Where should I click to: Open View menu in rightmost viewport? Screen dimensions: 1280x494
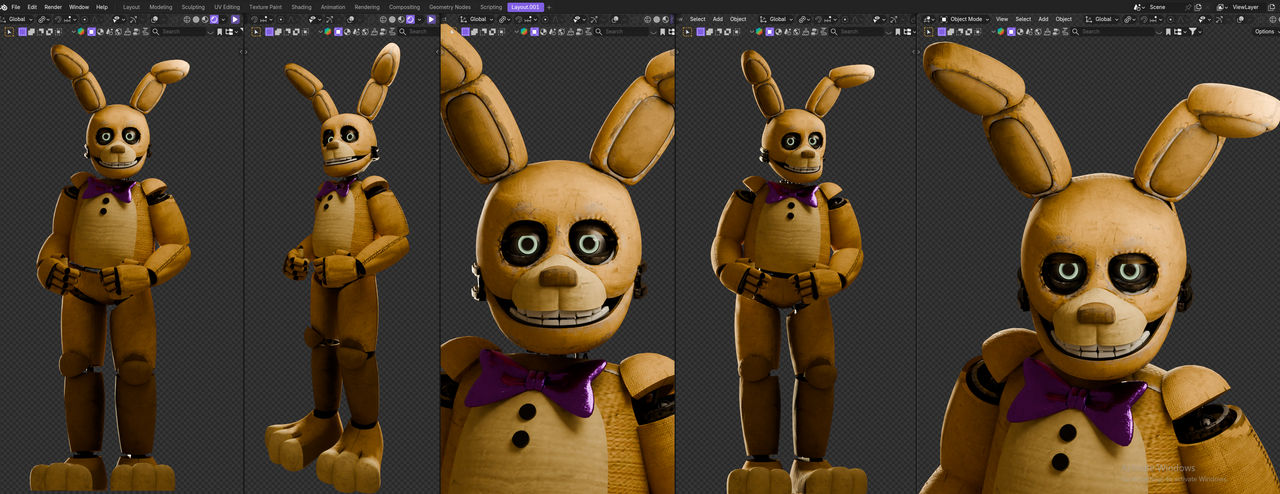click(x=1002, y=19)
